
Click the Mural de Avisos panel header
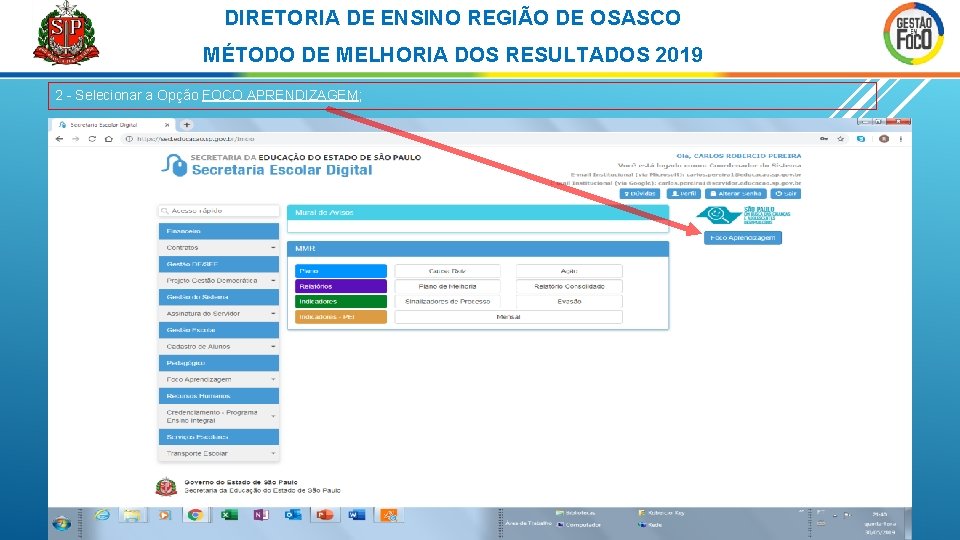(478, 212)
